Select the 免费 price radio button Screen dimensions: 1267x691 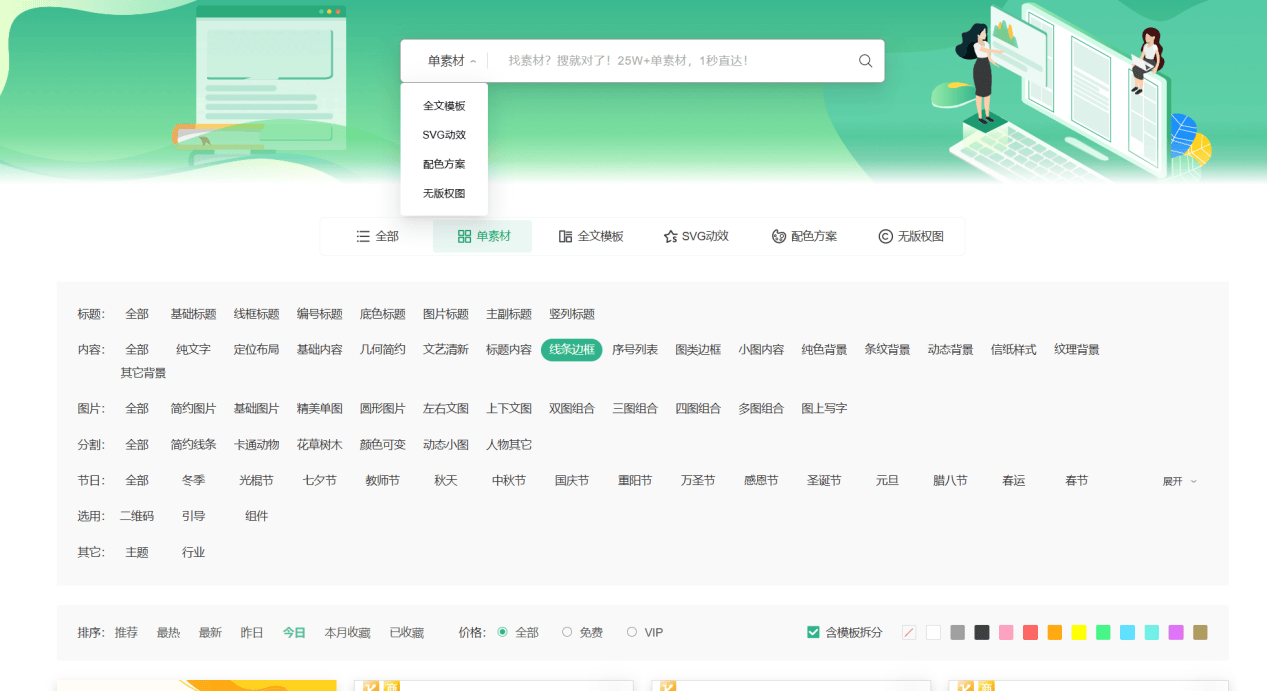pos(567,632)
